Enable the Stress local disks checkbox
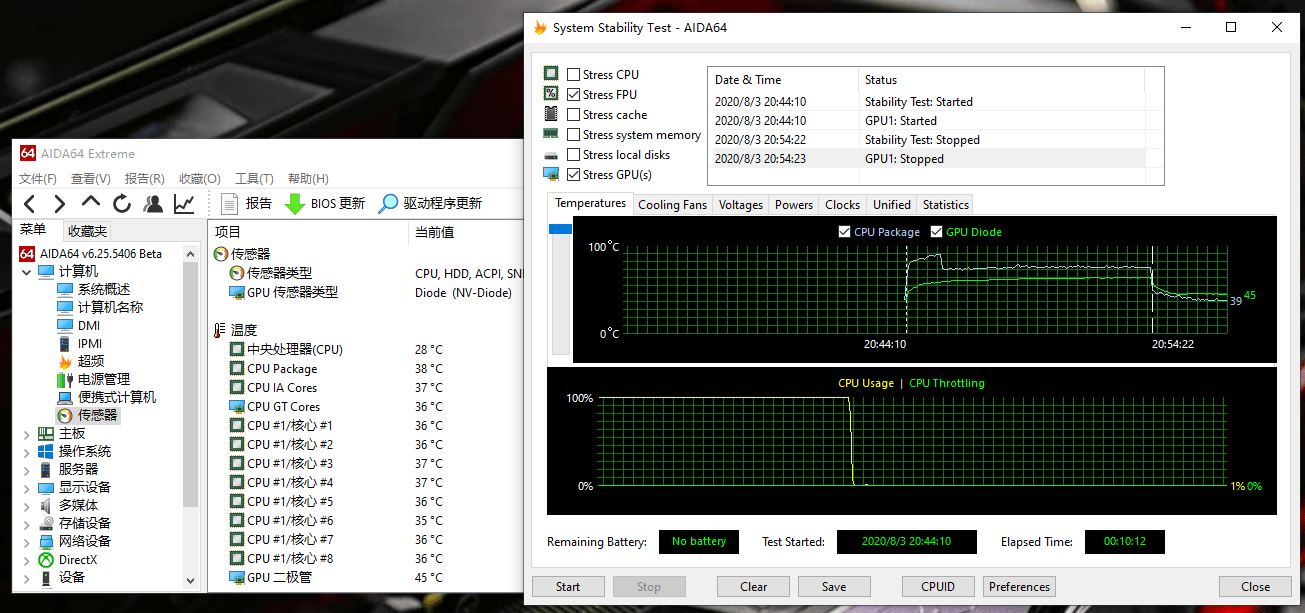Screen dimensions: 1305x613 coord(573,155)
